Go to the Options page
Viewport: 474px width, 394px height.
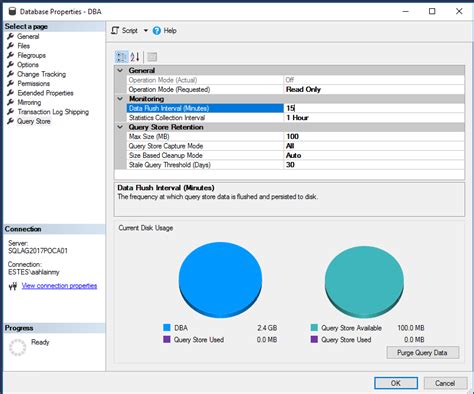pos(28,65)
